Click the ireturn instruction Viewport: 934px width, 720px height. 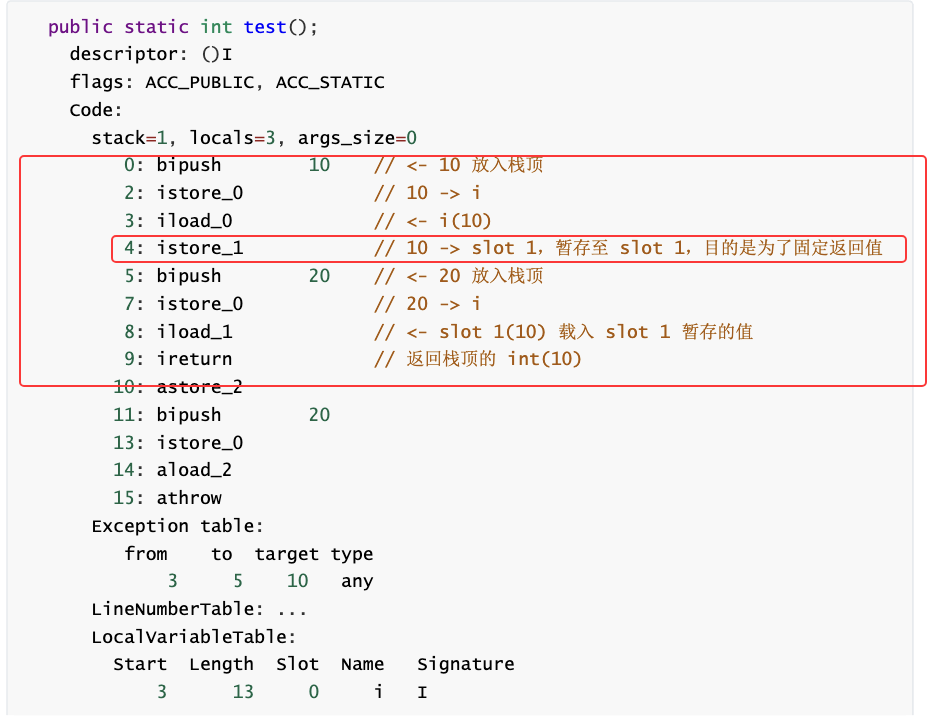pos(194,359)
